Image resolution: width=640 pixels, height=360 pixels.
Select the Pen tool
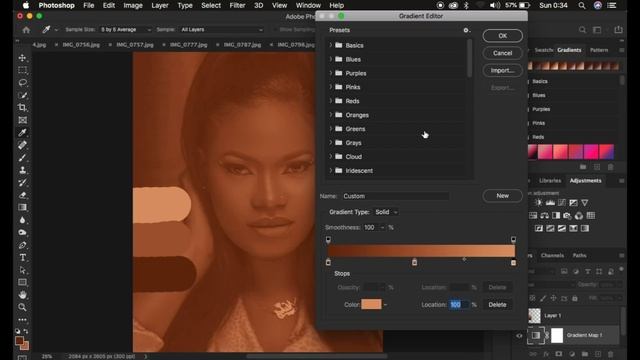[22, 245]
